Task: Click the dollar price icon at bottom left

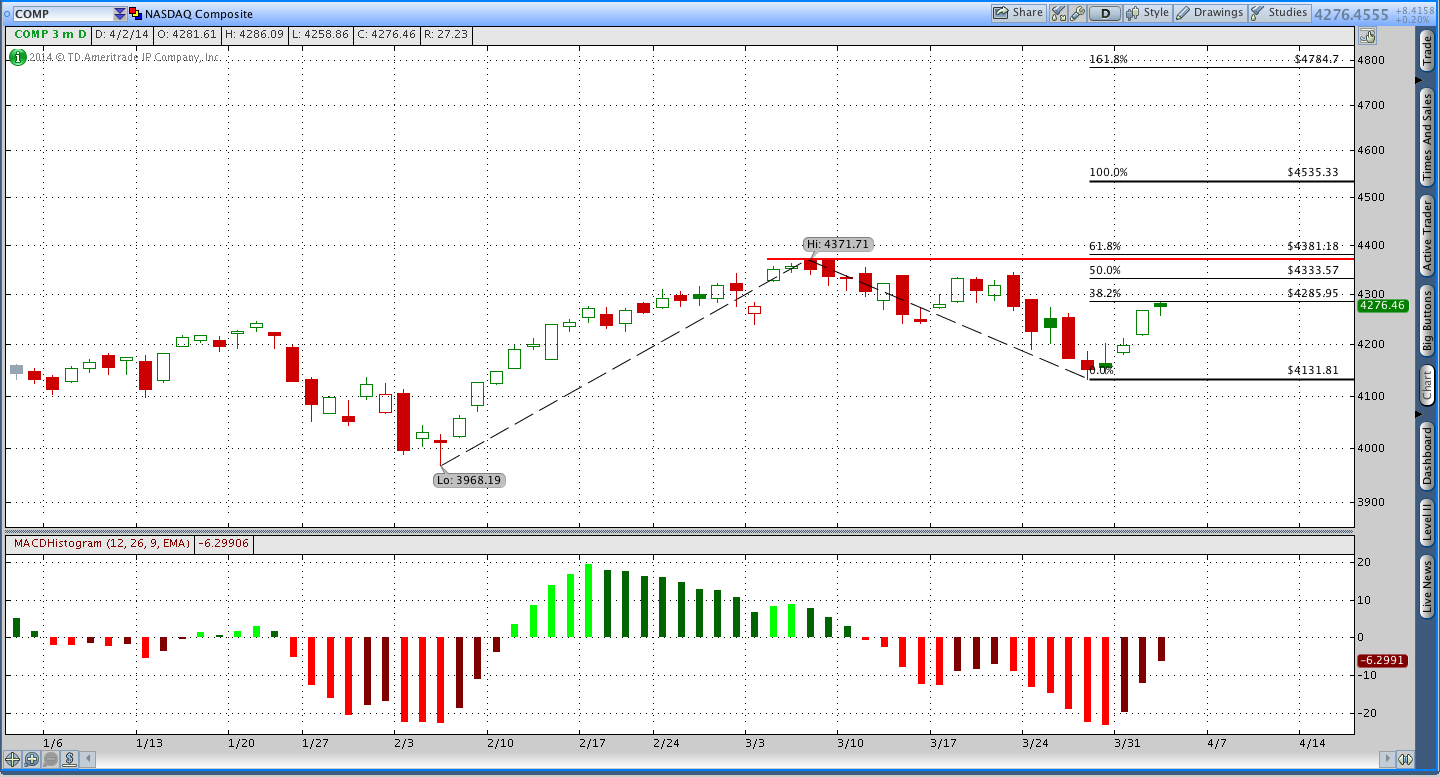Action: click(x=70, y=759)
